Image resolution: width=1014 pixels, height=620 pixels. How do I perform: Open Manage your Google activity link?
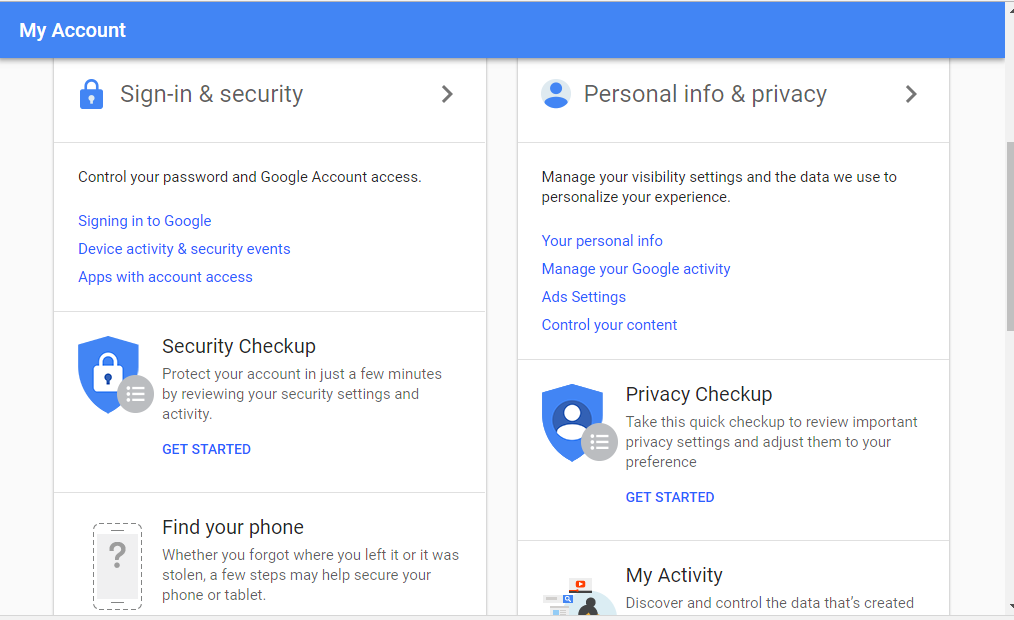[x=636, y=269]
